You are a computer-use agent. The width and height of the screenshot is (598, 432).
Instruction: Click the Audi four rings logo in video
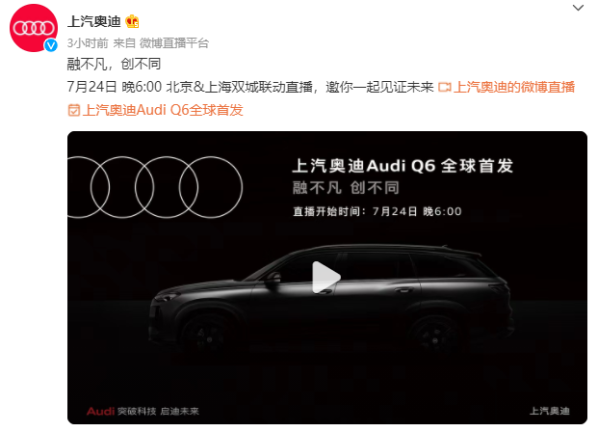coord(155,187)
